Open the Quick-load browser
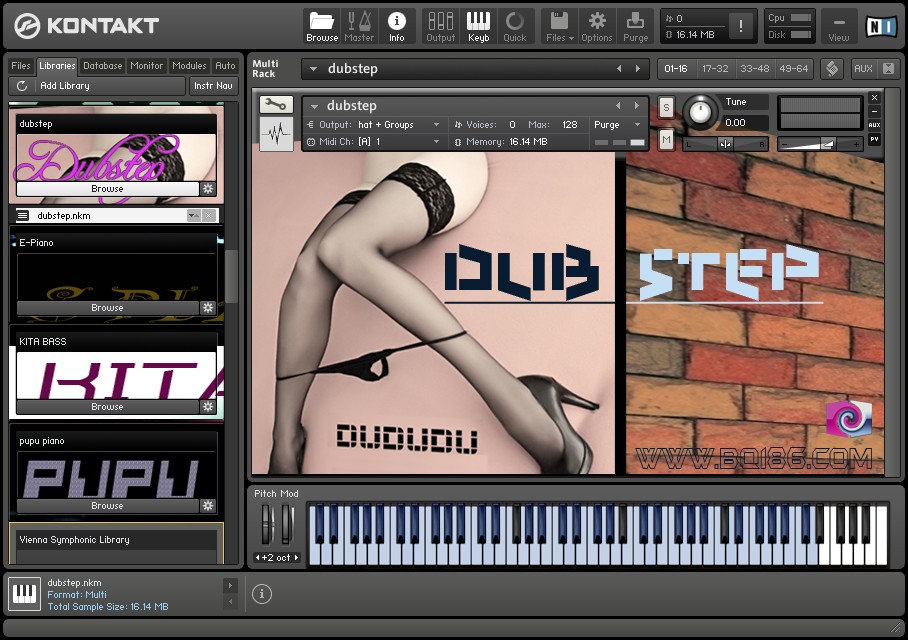Viewport: 908px width, 640px height. [x=514, y=27]
